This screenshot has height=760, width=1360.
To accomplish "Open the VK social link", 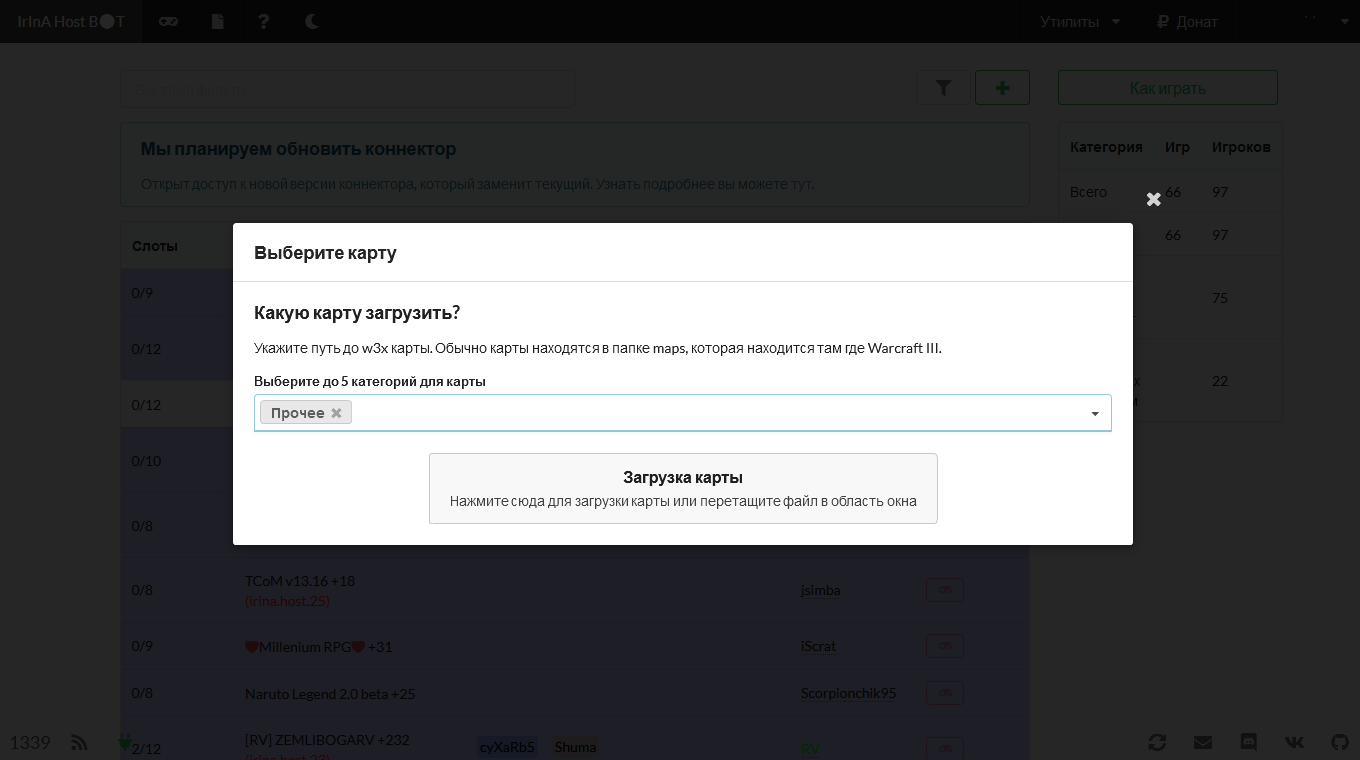I will [x=1294, y=742].
